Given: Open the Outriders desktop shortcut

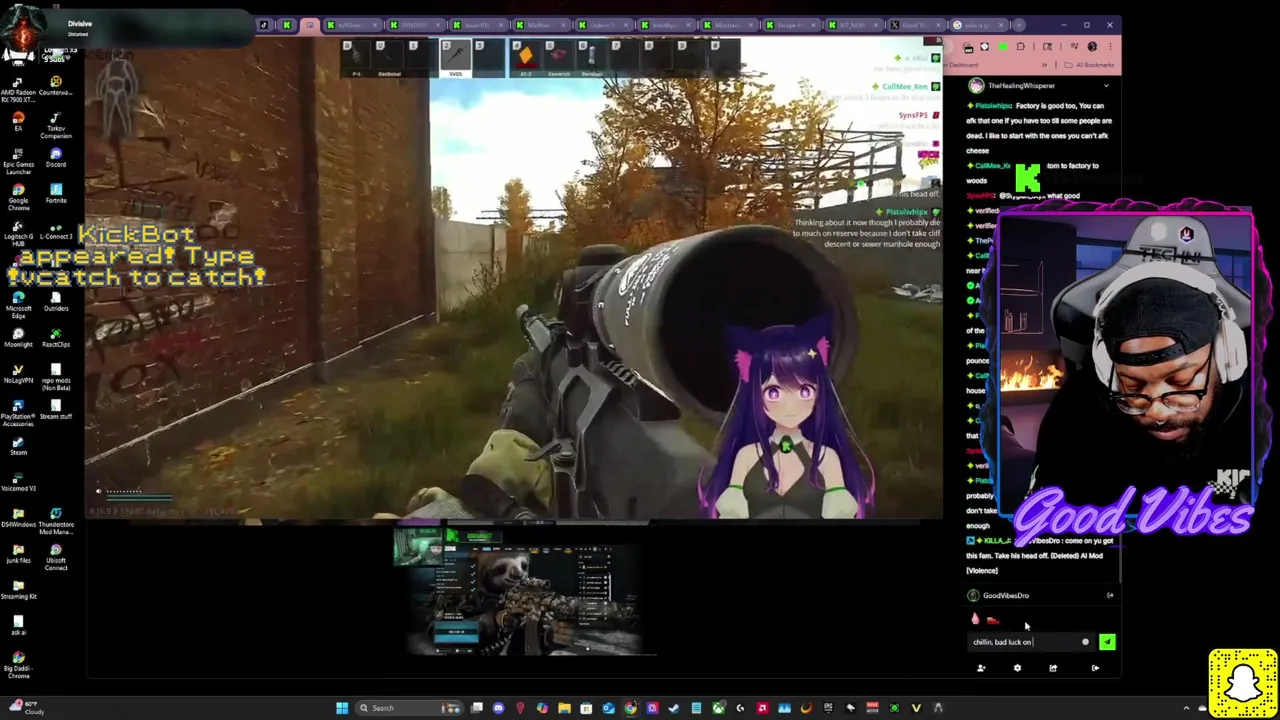Looking at the screenshot, I should tap(55, 303).
